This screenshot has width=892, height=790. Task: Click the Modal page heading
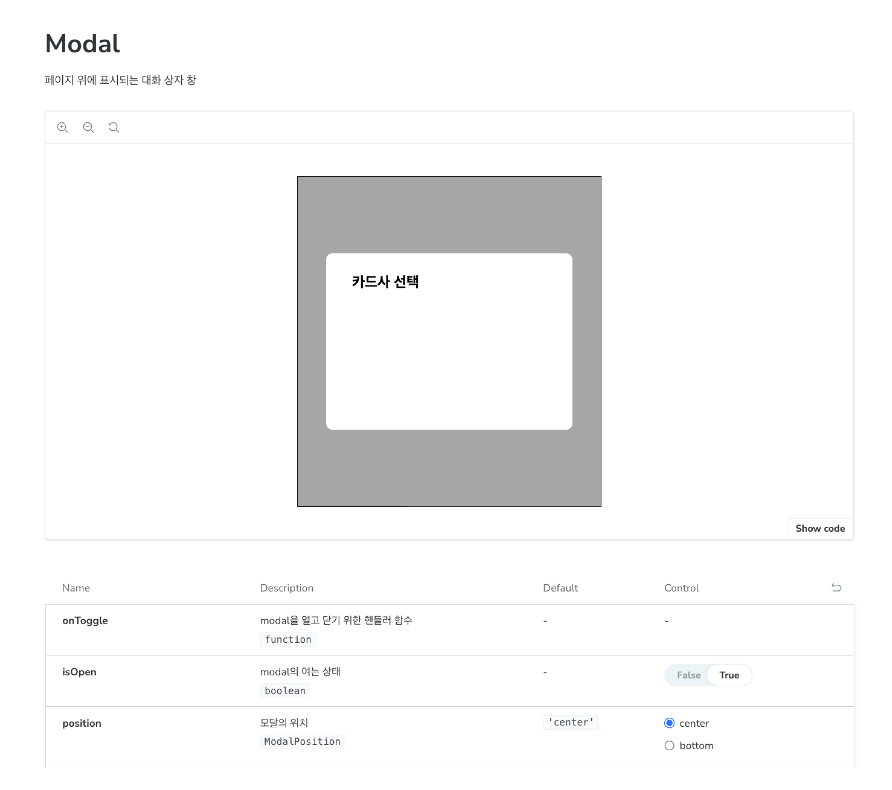(x=82, y=44)
